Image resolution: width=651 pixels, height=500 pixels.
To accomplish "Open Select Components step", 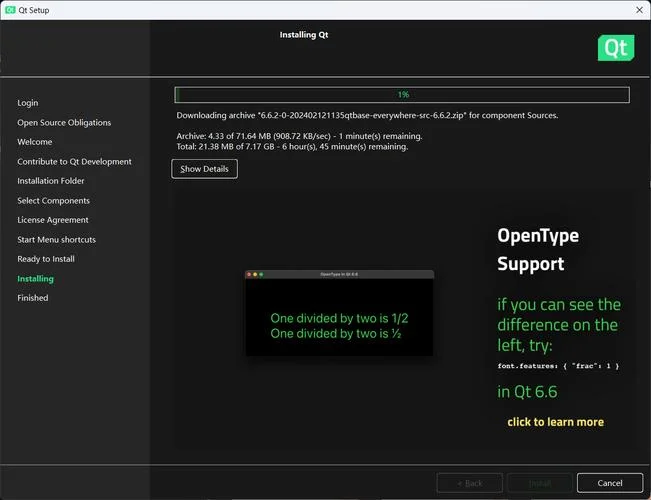I will click(53, 201).
